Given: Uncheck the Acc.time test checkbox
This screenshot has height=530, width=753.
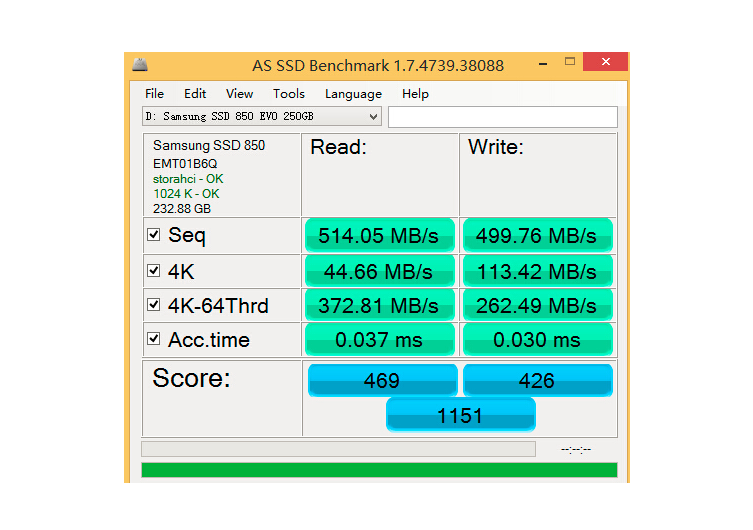Looking at the screenshot, I should tap(154, 339).
